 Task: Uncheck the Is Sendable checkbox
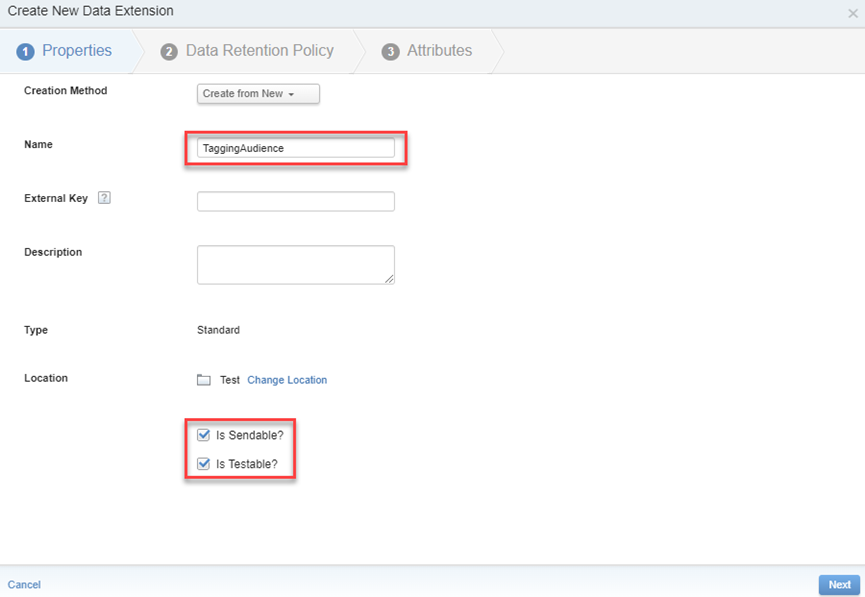coord(204,435)
